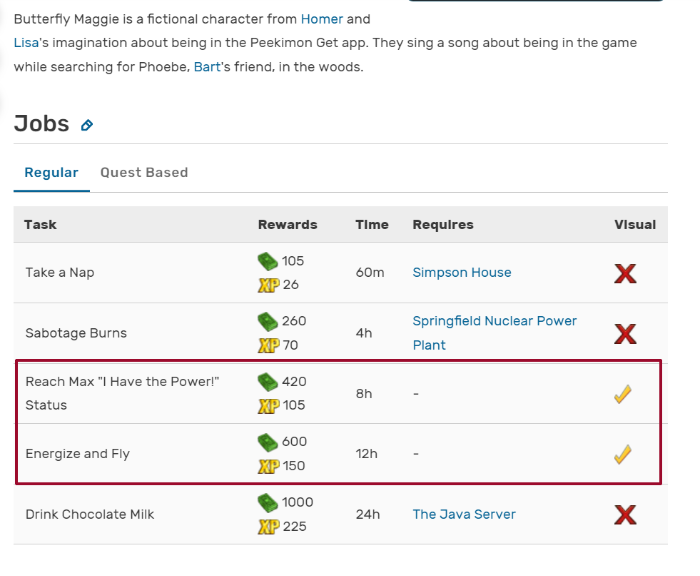Click the Rewards column header
700x576 pixels.
[x=287, y=225]
